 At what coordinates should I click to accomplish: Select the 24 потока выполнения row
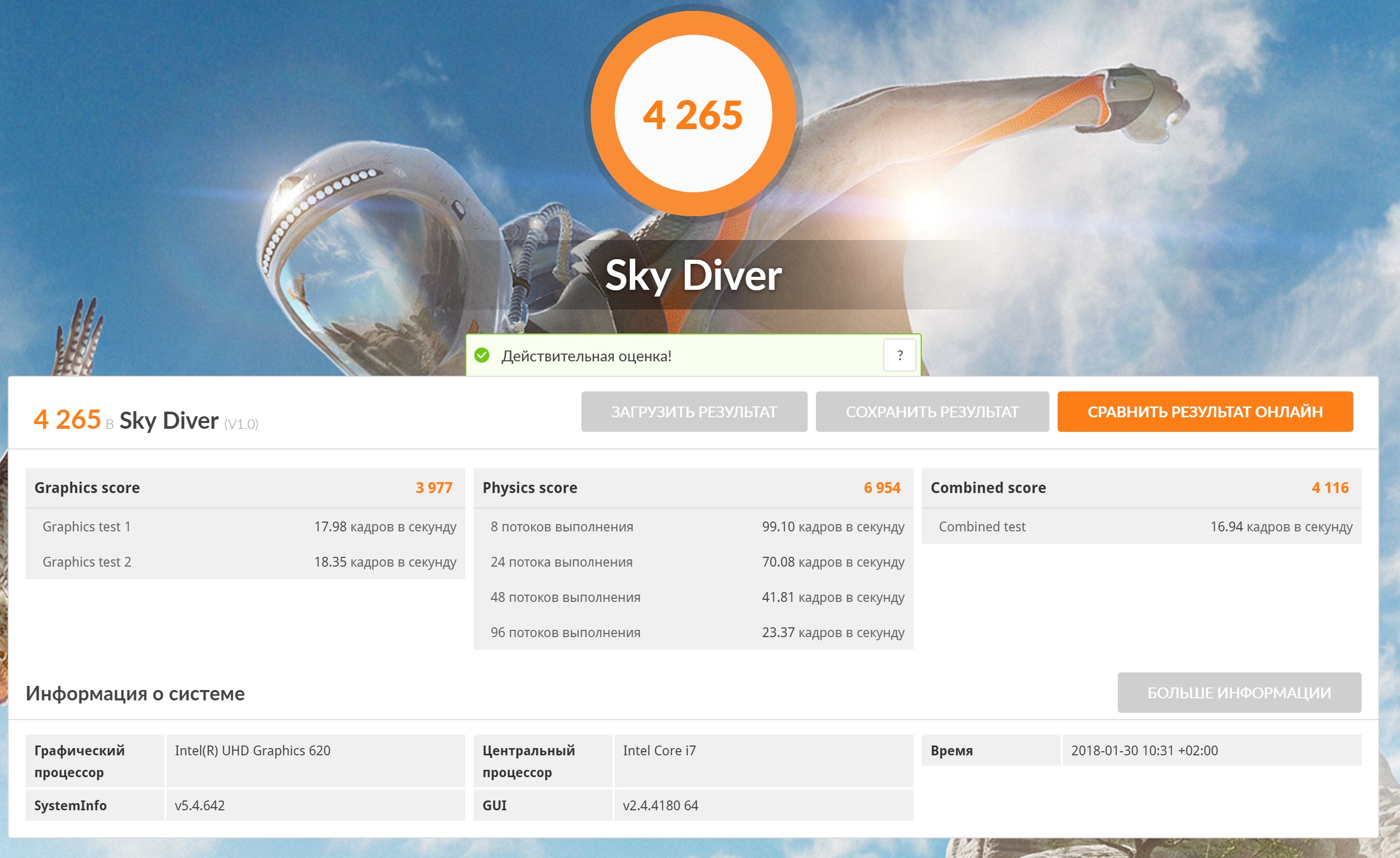[x=693, y=562]
